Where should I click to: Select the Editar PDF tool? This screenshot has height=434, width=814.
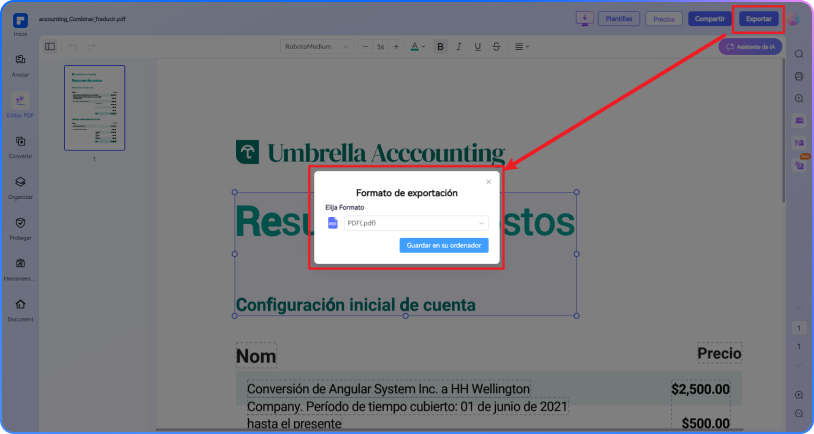20,105
